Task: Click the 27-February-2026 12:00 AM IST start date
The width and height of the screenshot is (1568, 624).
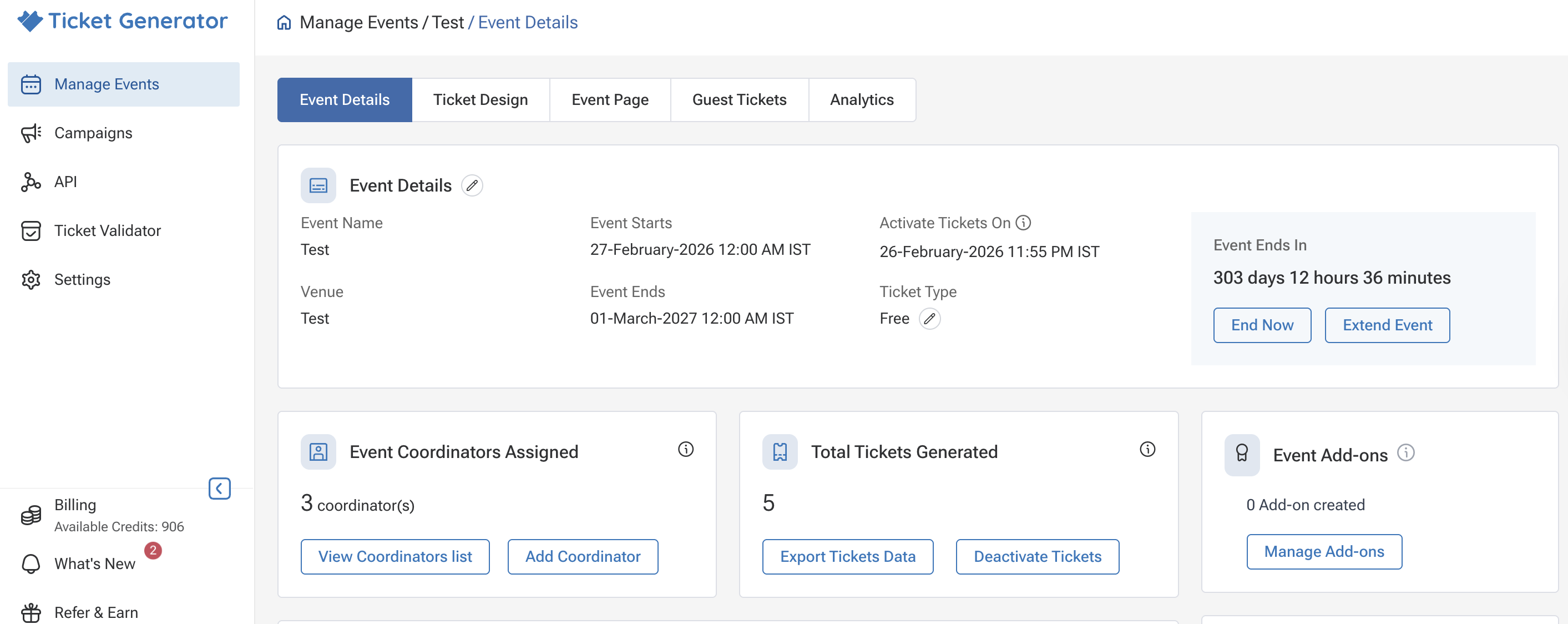Action: coord(700,250)
